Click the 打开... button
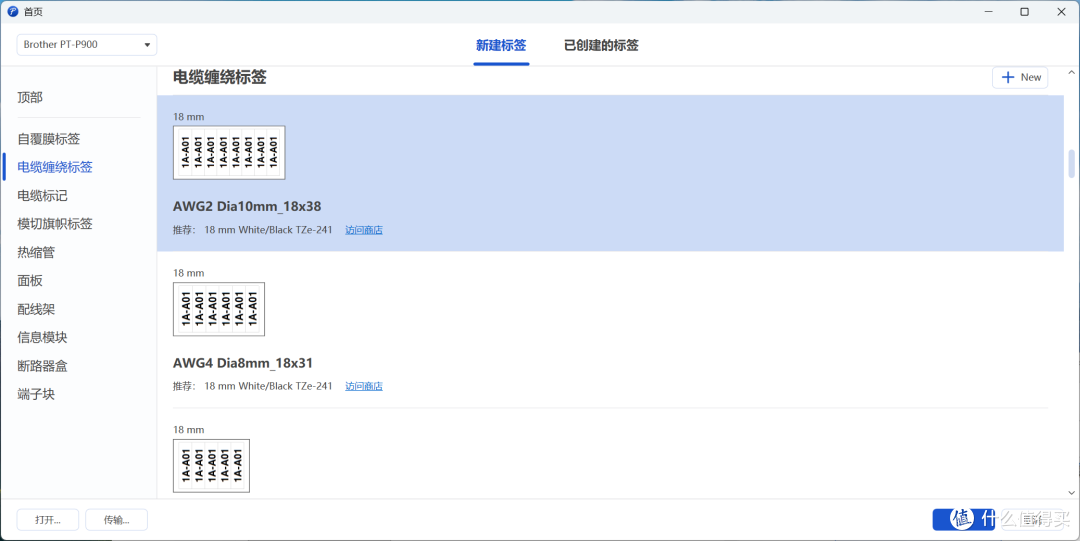Screen dimensions: 1080x541 point(48,520)
